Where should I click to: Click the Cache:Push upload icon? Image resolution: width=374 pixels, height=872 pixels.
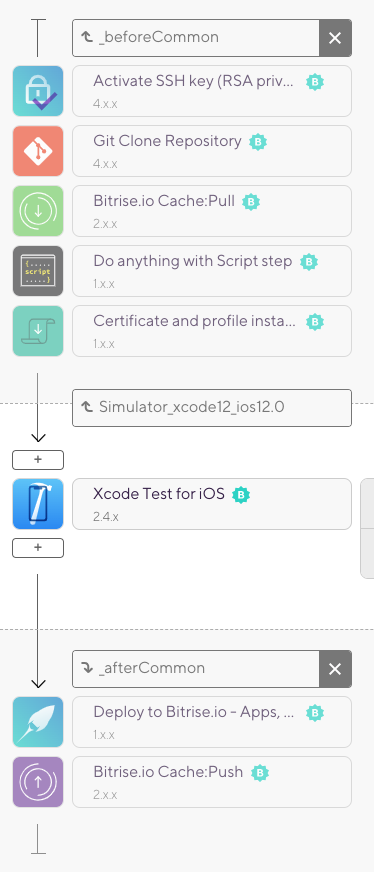[38, 782]
